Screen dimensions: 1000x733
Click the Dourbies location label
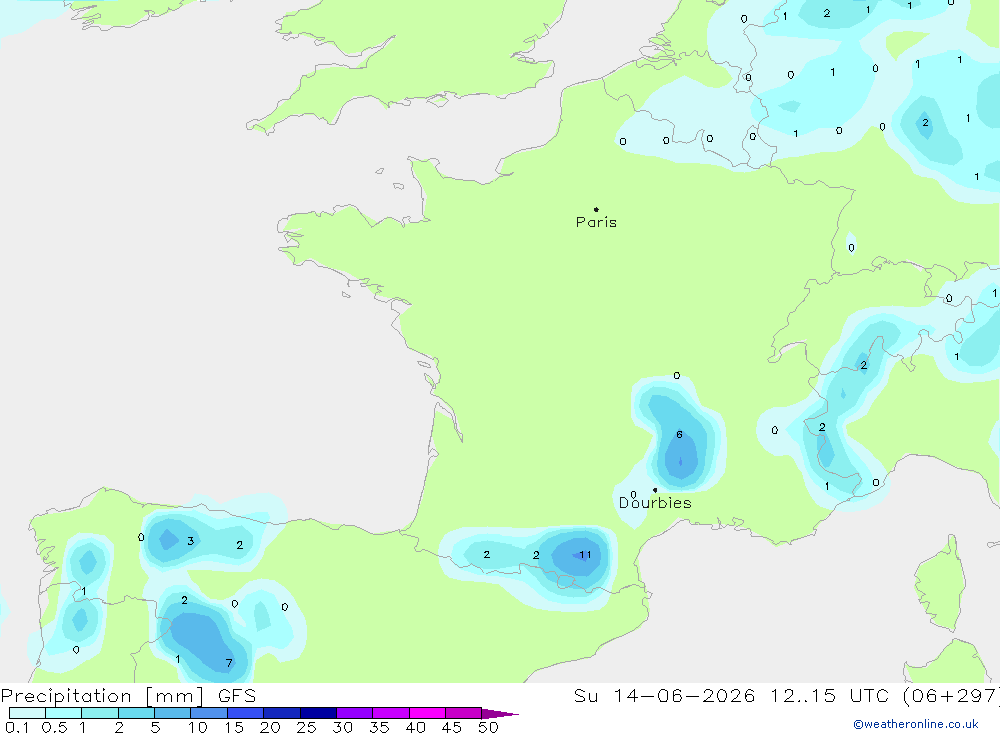point(655,503)
